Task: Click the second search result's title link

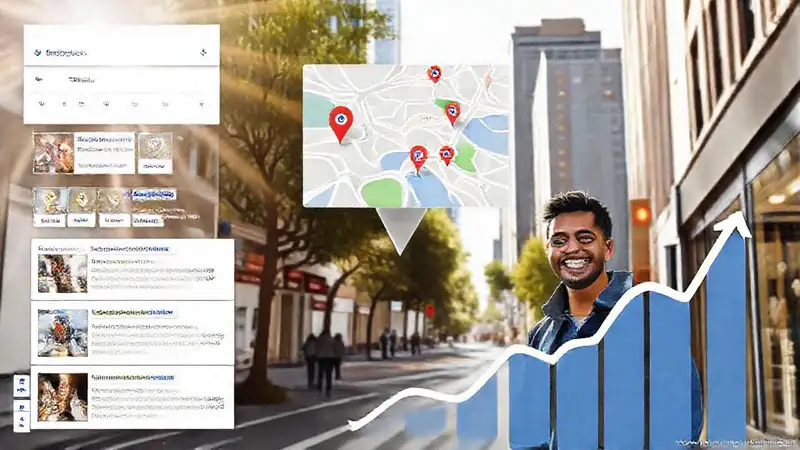Action: tap(133, 312)
